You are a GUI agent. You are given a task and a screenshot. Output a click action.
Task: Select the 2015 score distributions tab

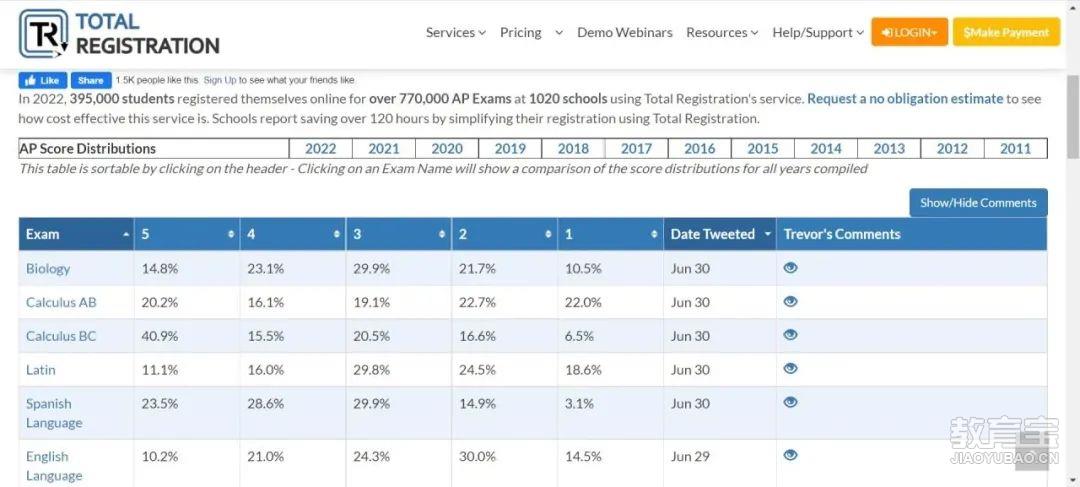(x=762, y=149)
